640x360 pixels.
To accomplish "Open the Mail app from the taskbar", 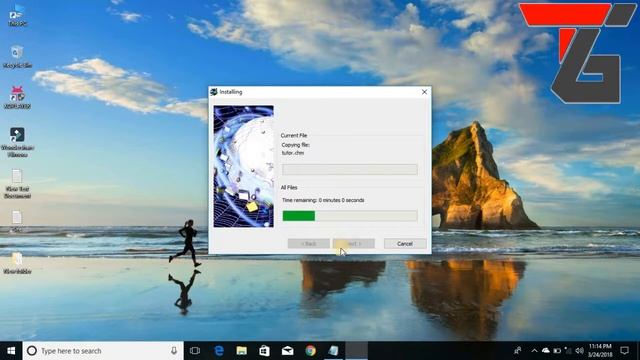I will 287,351.
